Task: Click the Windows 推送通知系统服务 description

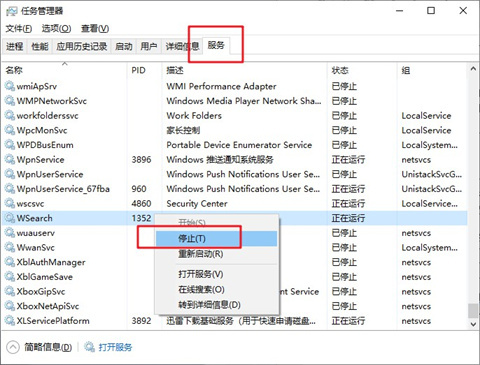Action: pos(220,159)
